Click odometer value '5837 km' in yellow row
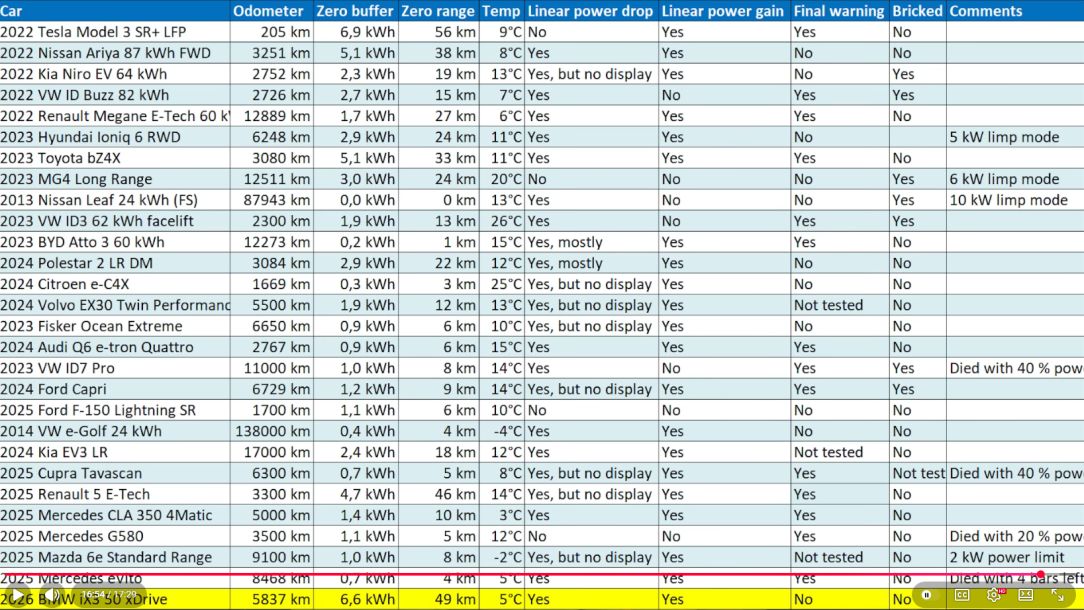This screenshot has height=610, width=1084. (281, 600)
